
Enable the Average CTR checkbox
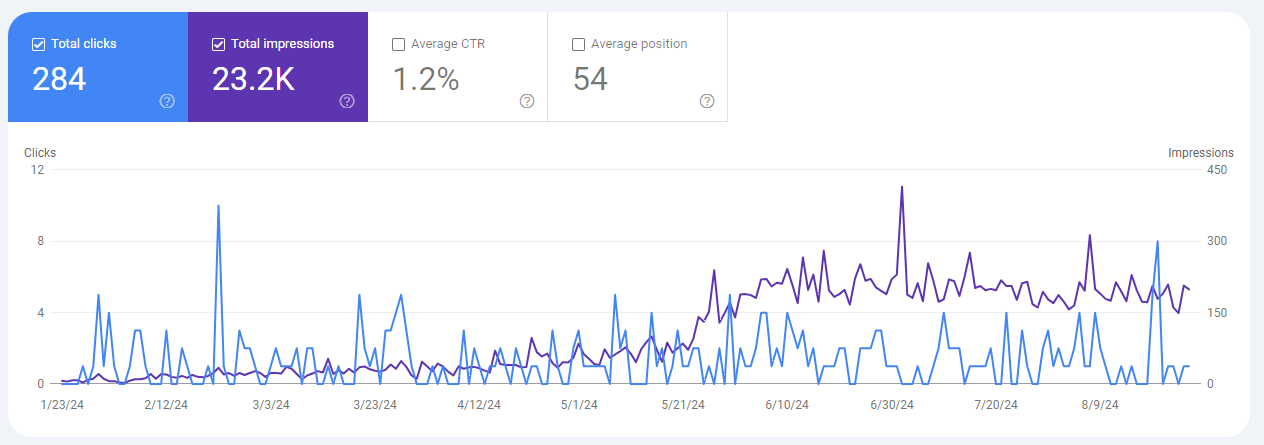398,44
